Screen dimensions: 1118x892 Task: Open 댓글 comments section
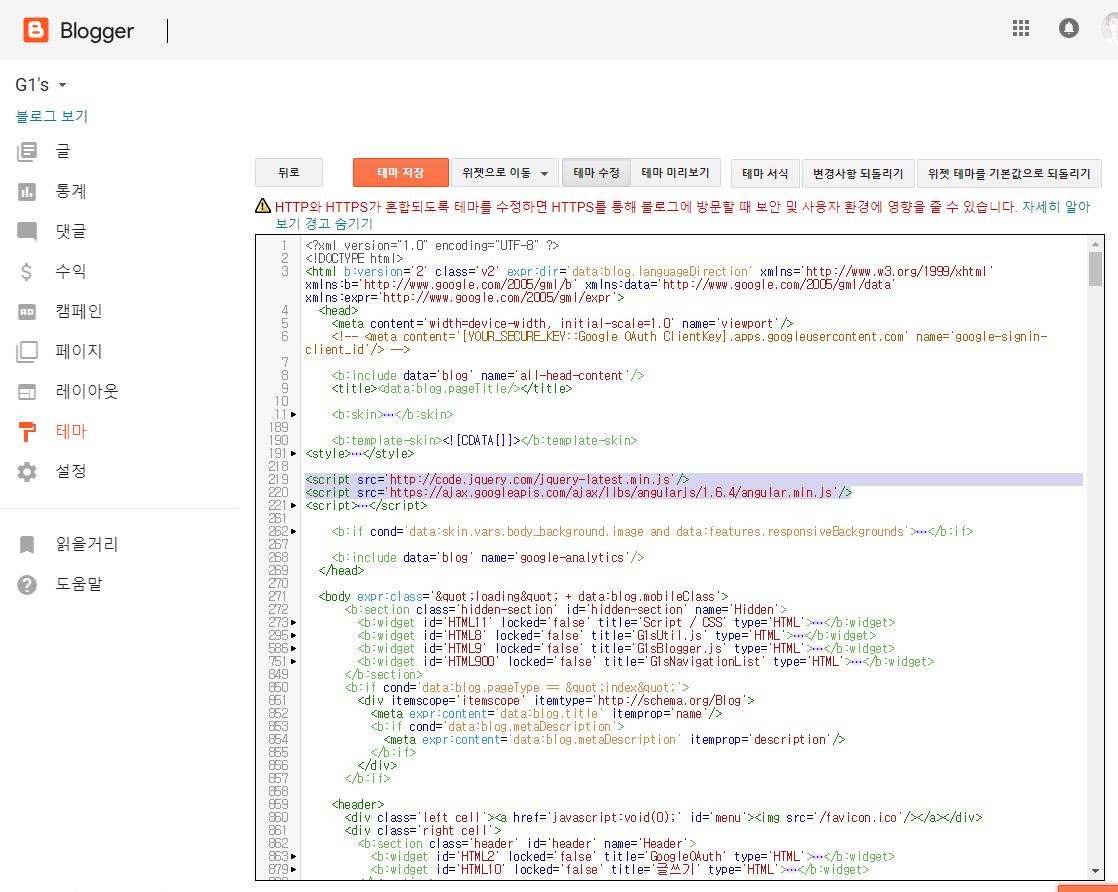pyautogui.click(x=71, y=231)
